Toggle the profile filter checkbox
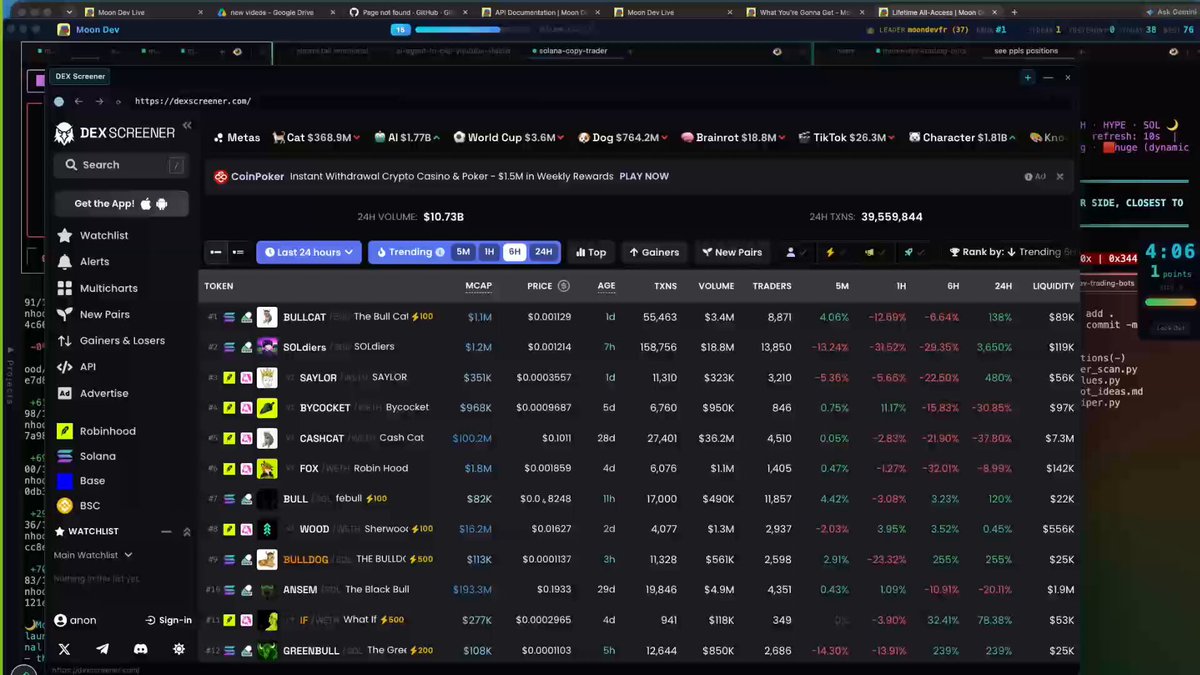Image resolution: width=1200 pixels, height=675 pixels. click(x=797, y=252)
